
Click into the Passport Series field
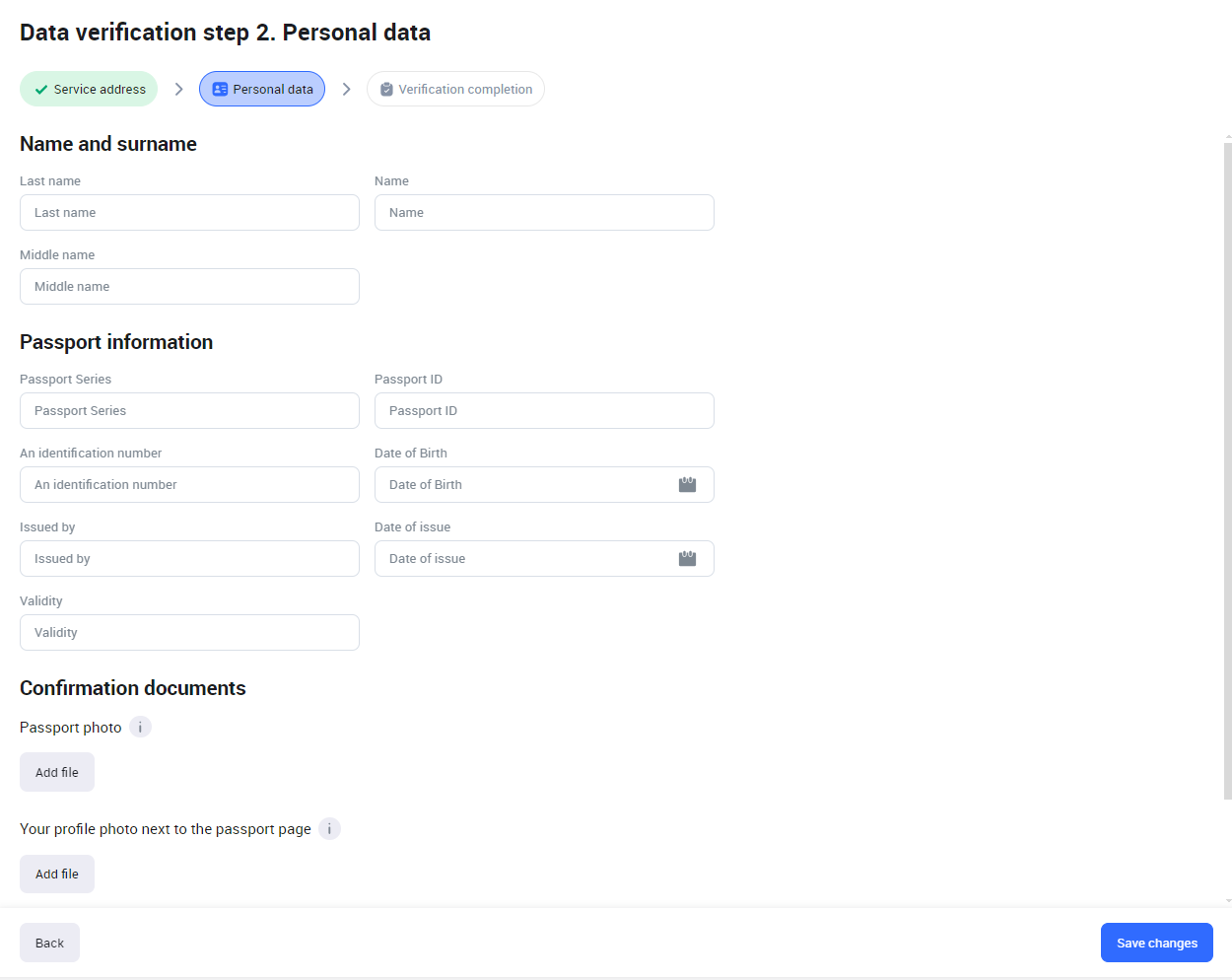pos(189,411)
